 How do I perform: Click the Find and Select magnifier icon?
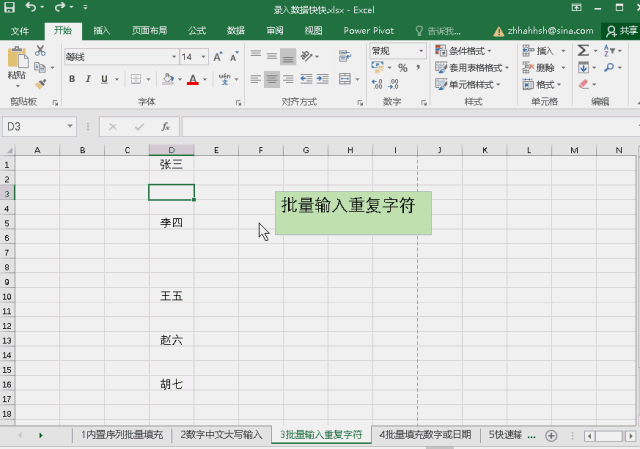pyautogui.click(x=609, y=68)
